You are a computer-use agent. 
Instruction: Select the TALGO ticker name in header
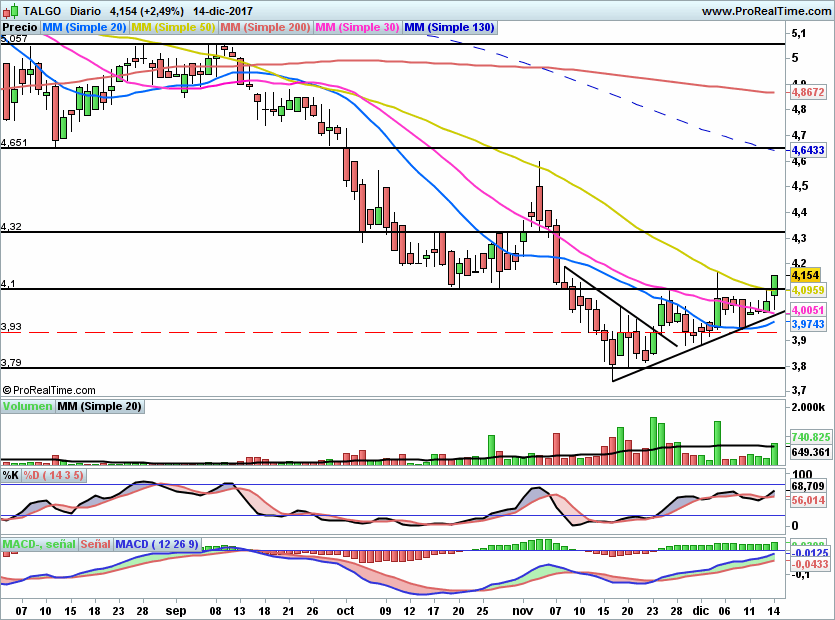(x=42, y=11)
